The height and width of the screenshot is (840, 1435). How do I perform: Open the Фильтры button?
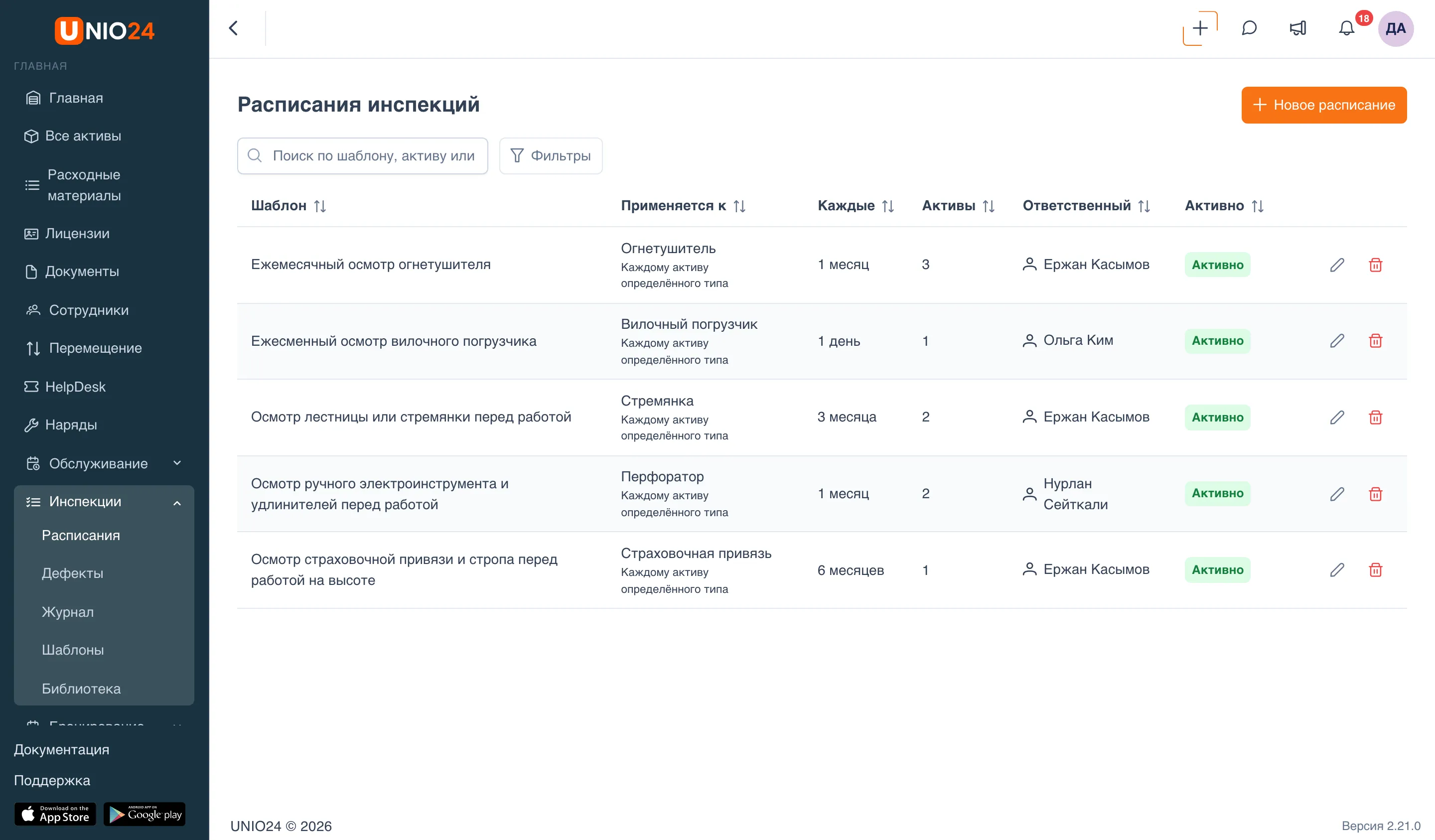click(x=551, y=155)
